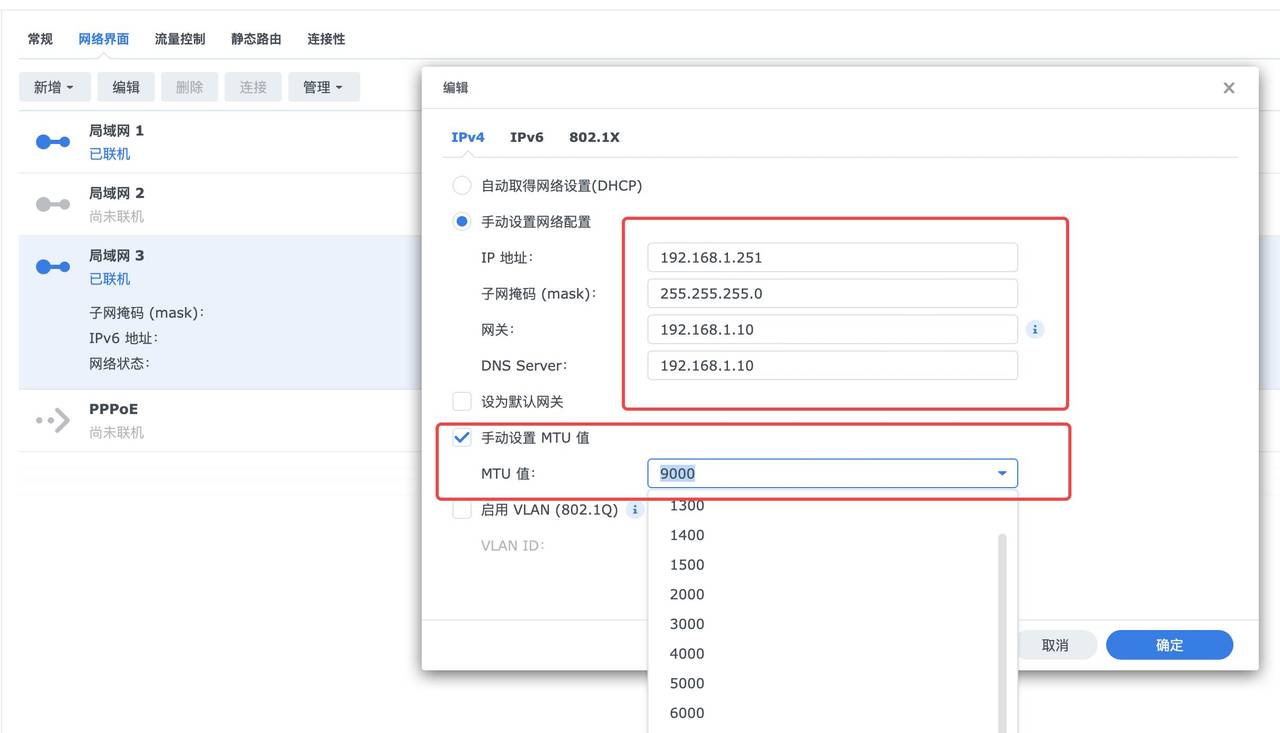This screenshot has height=733, width=1280.
Task: Switch to the IPv6 tab
Action: point(526,137)
